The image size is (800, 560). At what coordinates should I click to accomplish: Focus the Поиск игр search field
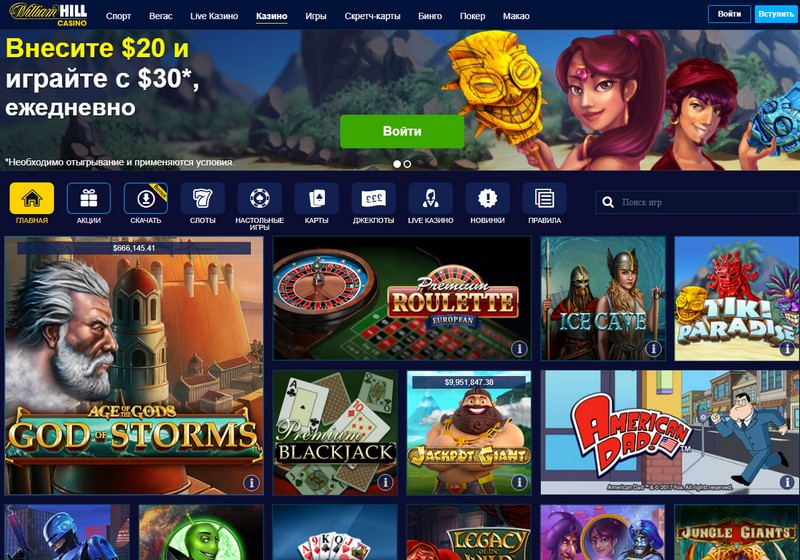[x=697, y=202]
